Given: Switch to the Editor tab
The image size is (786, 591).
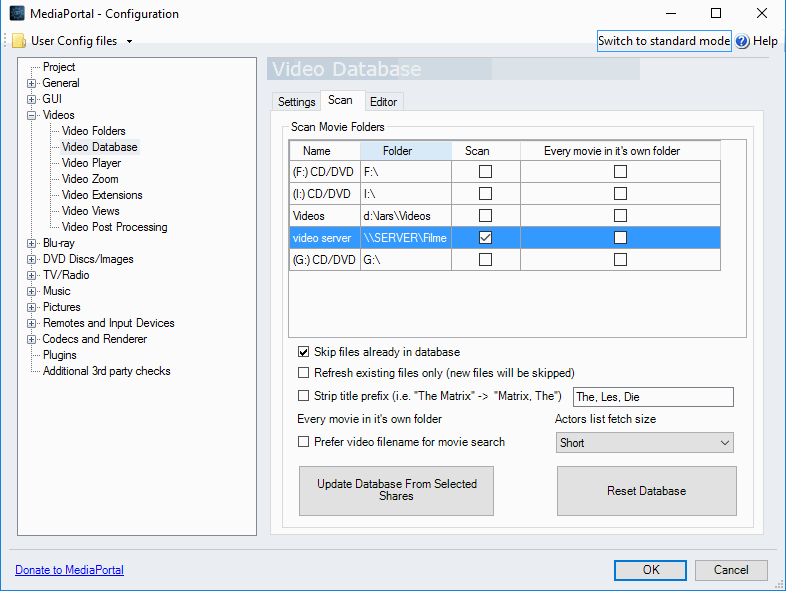Looking at the screenshot, I should pyautogui.click(x=383, y=102).
